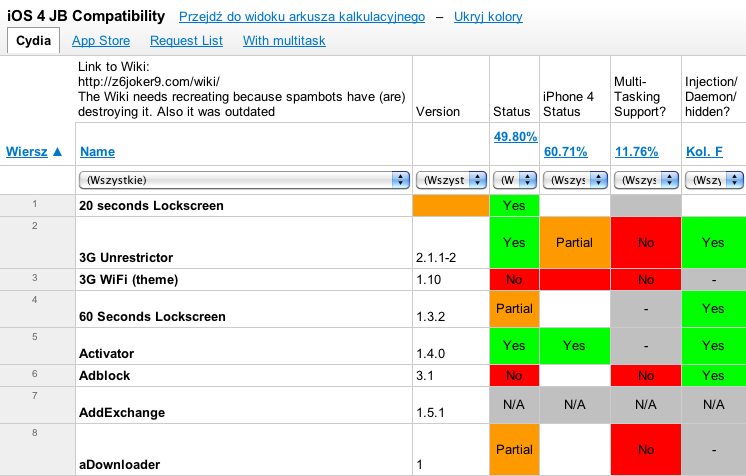Click the 11.76% Multi-Tasking link

coord(636,152)
